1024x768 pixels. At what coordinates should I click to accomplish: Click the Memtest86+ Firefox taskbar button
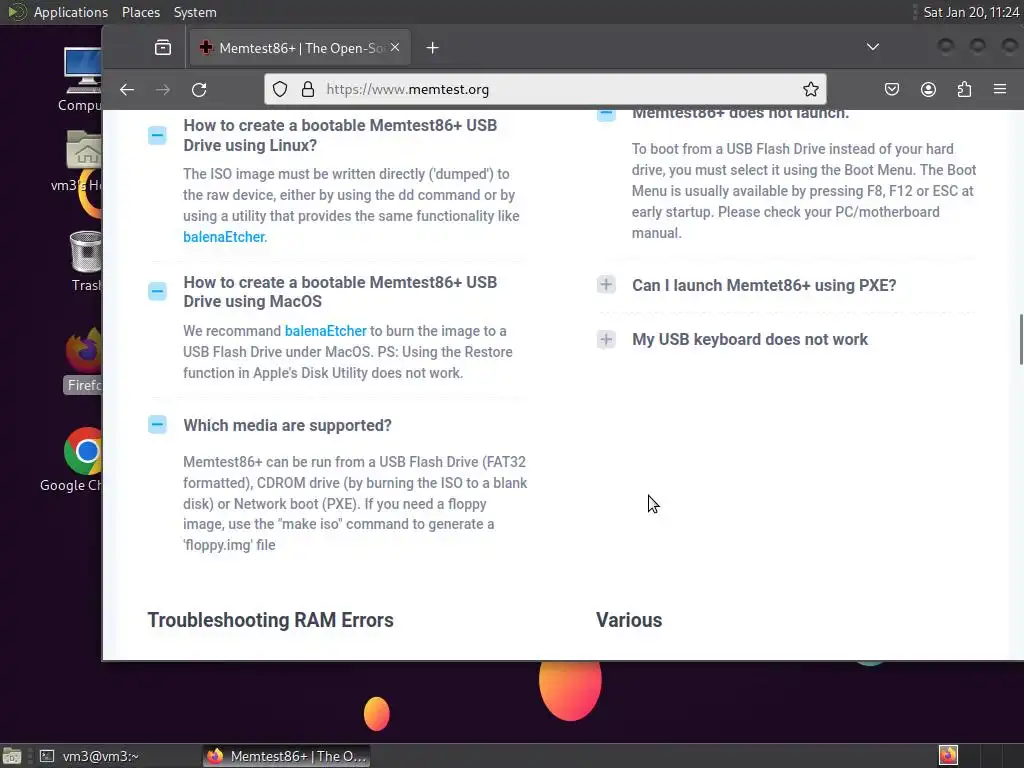click(x=287, y=756)
